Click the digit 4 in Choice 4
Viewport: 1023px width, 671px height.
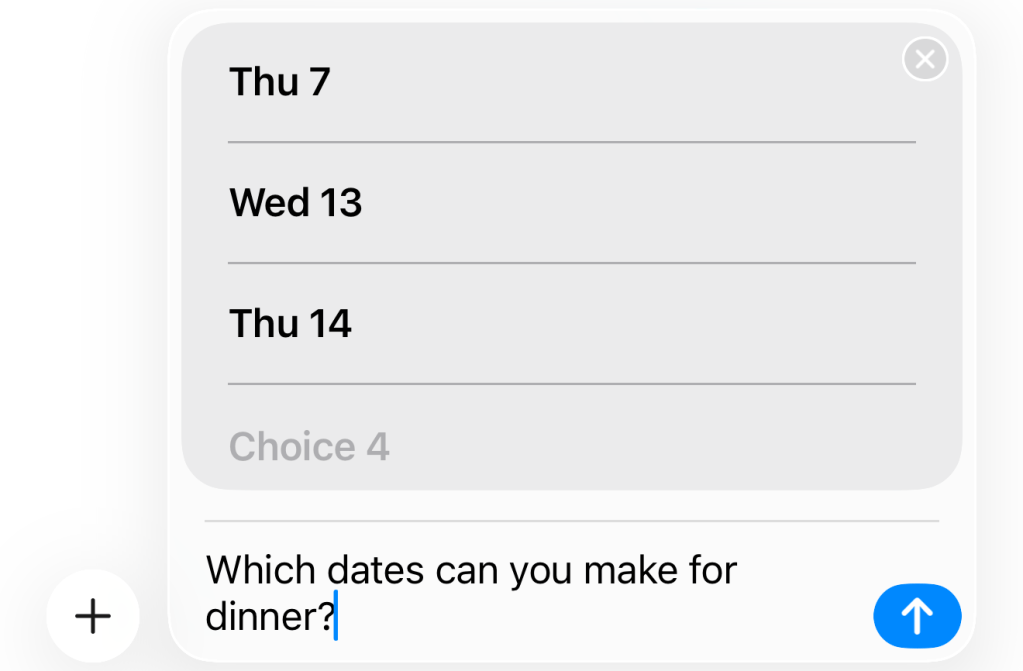(377, 446)
